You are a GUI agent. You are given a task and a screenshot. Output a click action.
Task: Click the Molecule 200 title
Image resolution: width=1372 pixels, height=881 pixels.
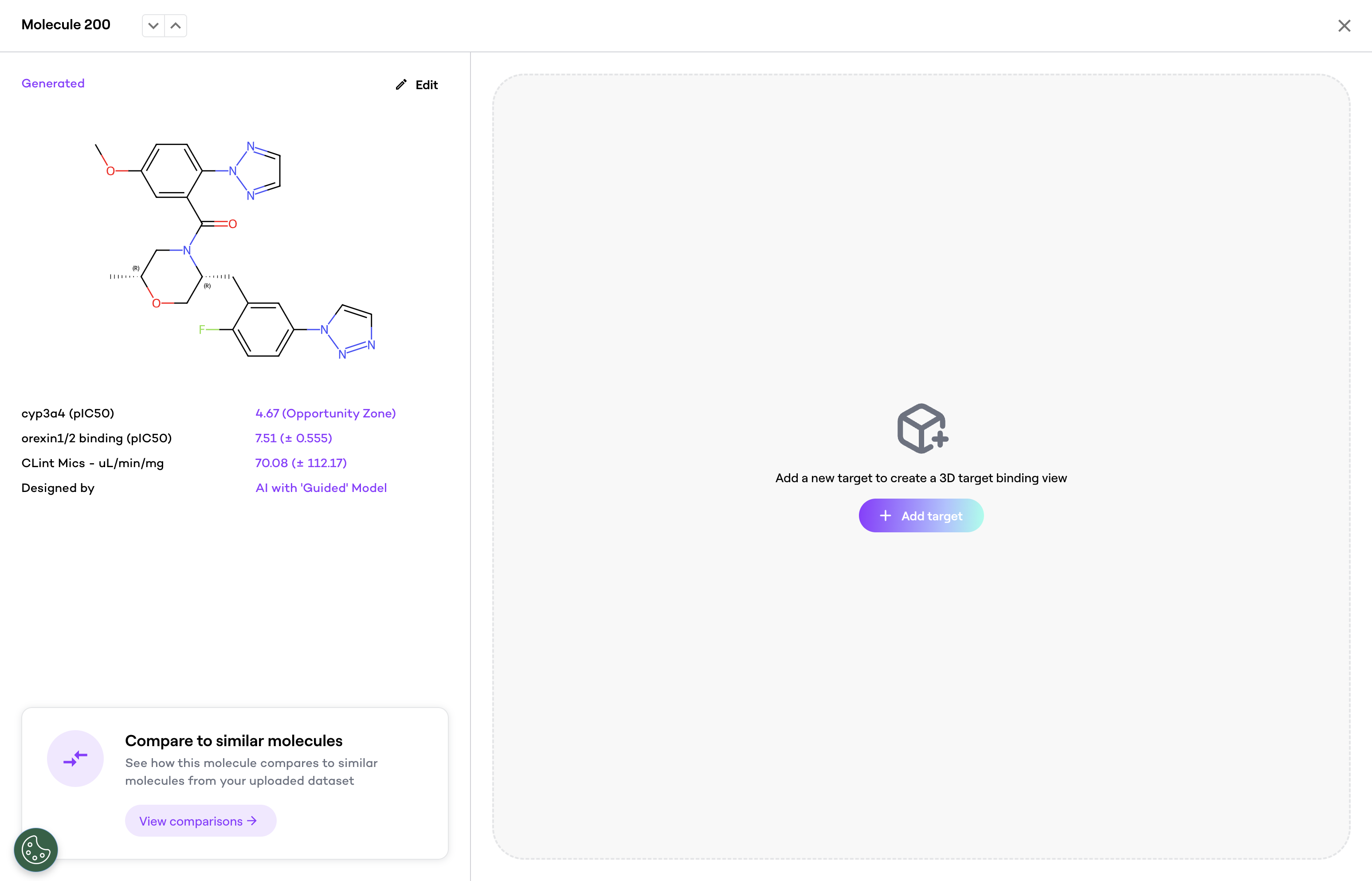click(x=66, y=24)
